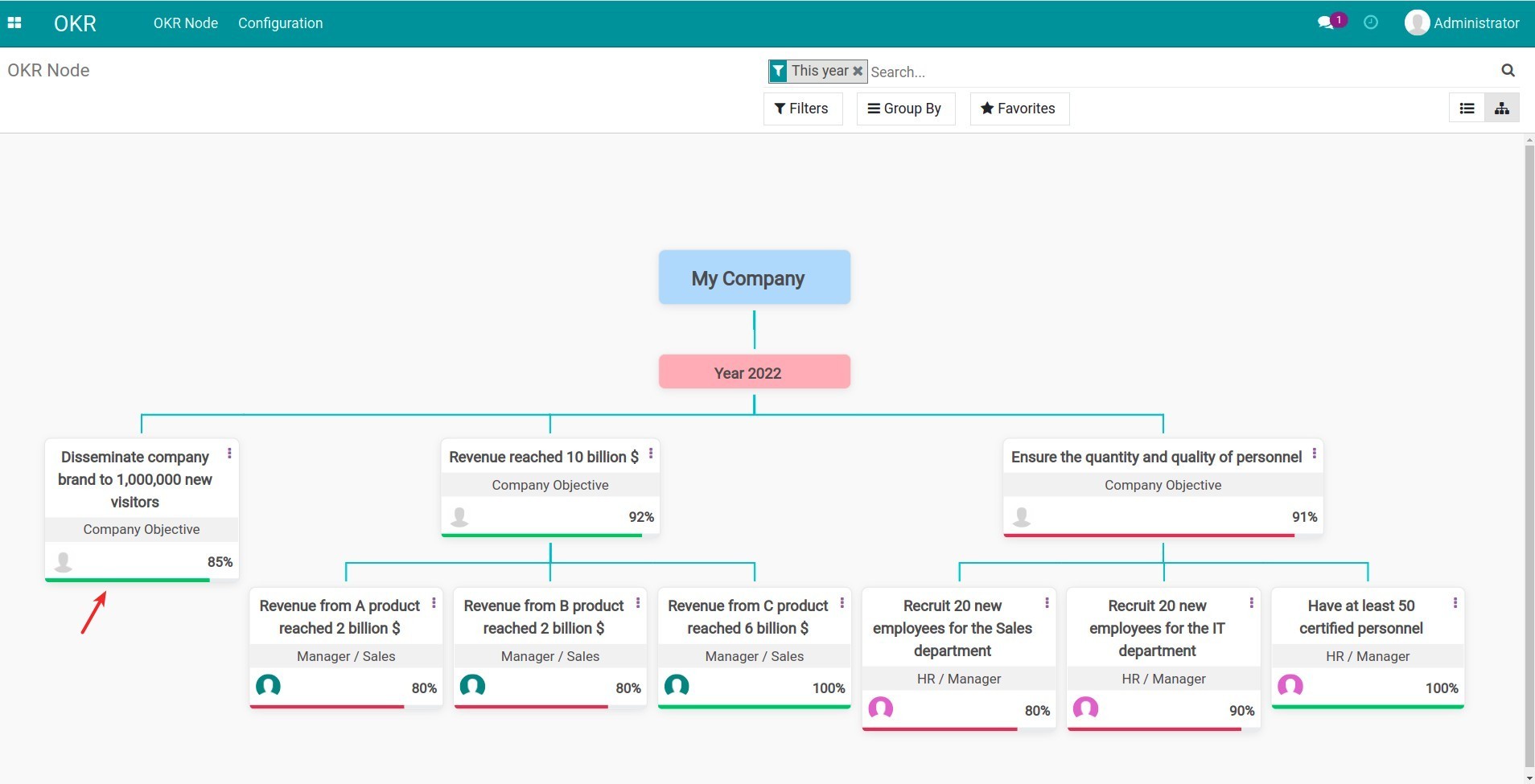
Task: Open the Filters dropdown
Action: 802,108
